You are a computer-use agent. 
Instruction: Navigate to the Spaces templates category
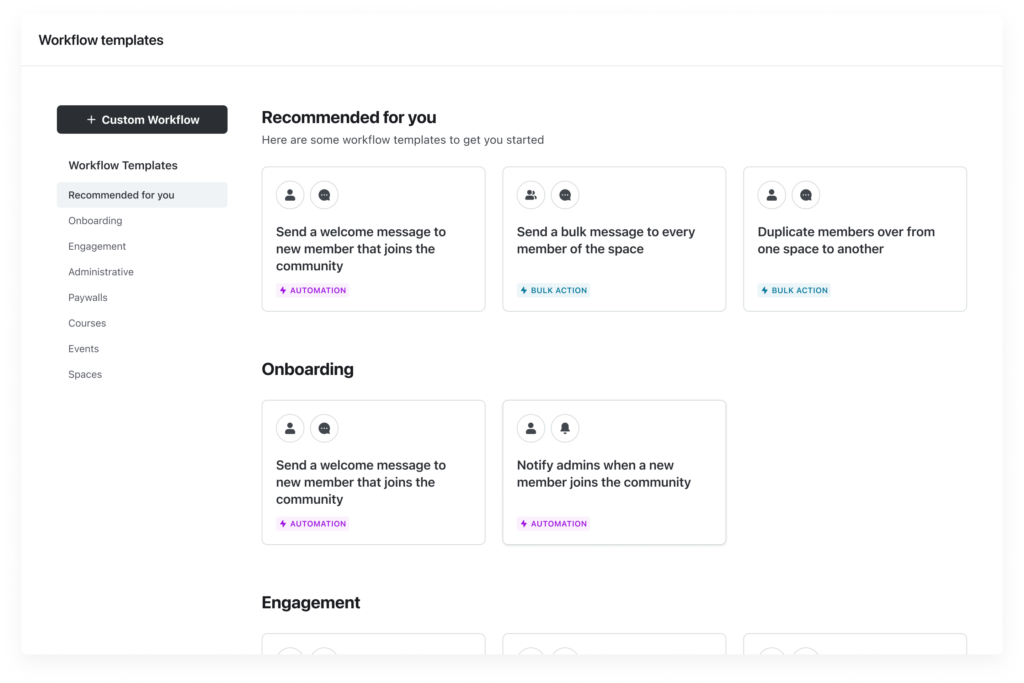click(85, 374)
